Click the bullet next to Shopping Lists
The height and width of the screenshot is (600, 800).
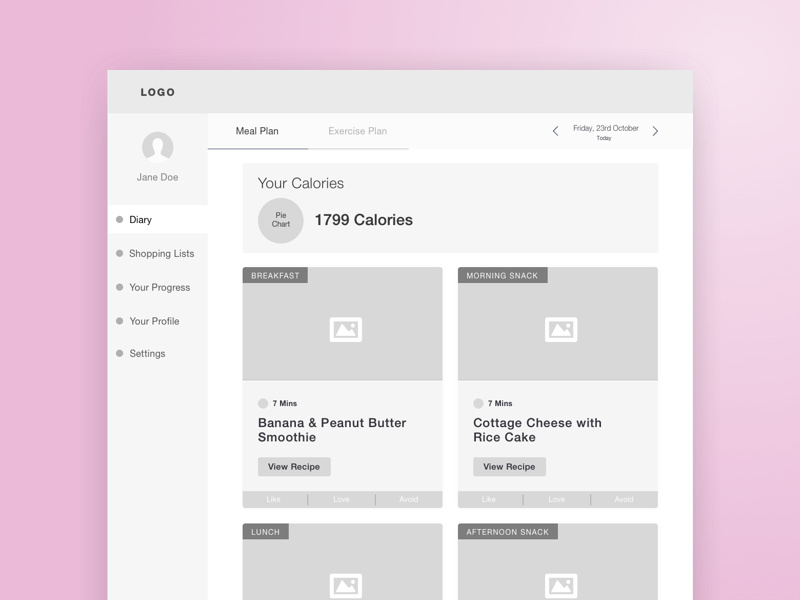coord(119,253)
